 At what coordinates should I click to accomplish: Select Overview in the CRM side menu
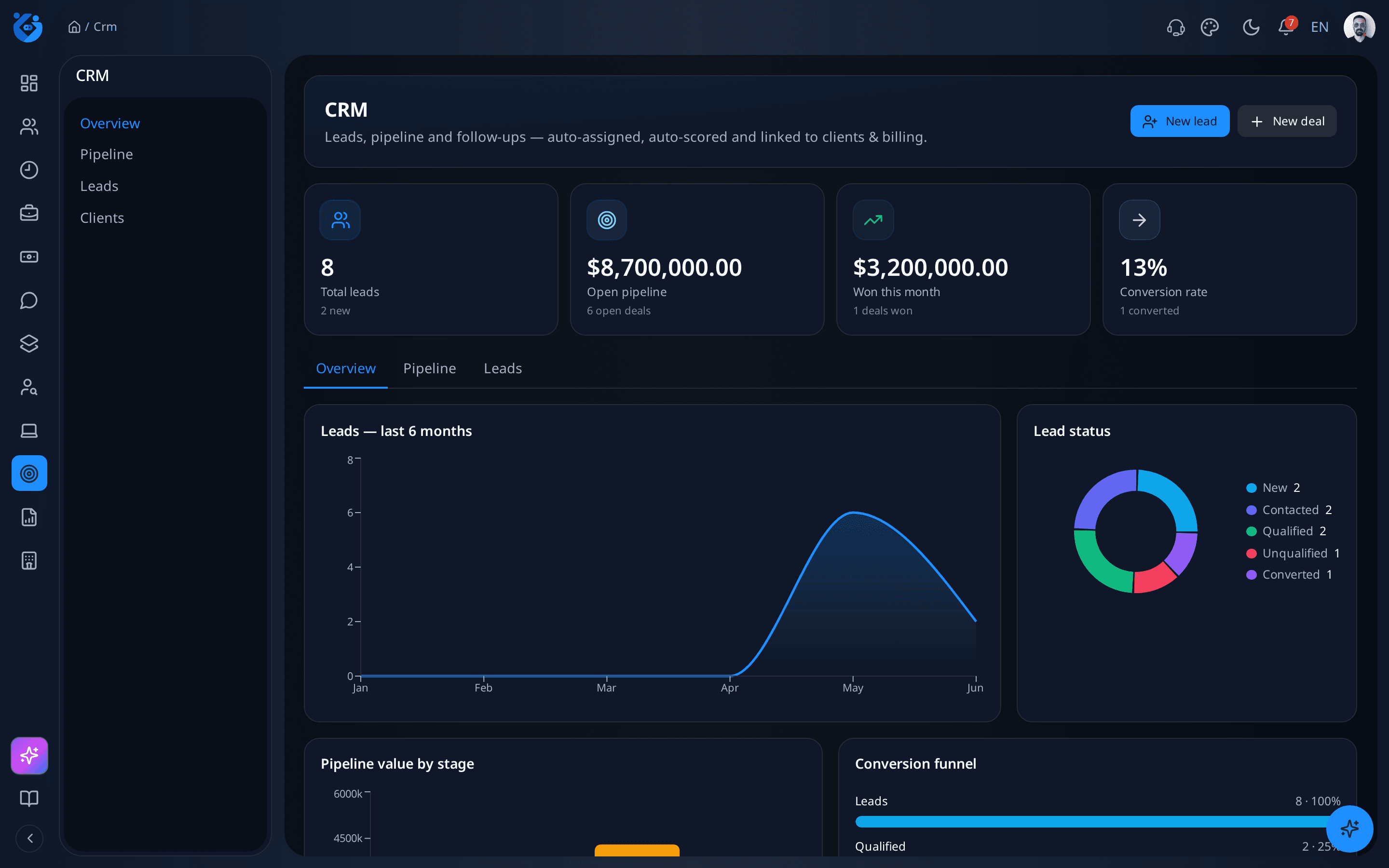(x=109, y=123)
